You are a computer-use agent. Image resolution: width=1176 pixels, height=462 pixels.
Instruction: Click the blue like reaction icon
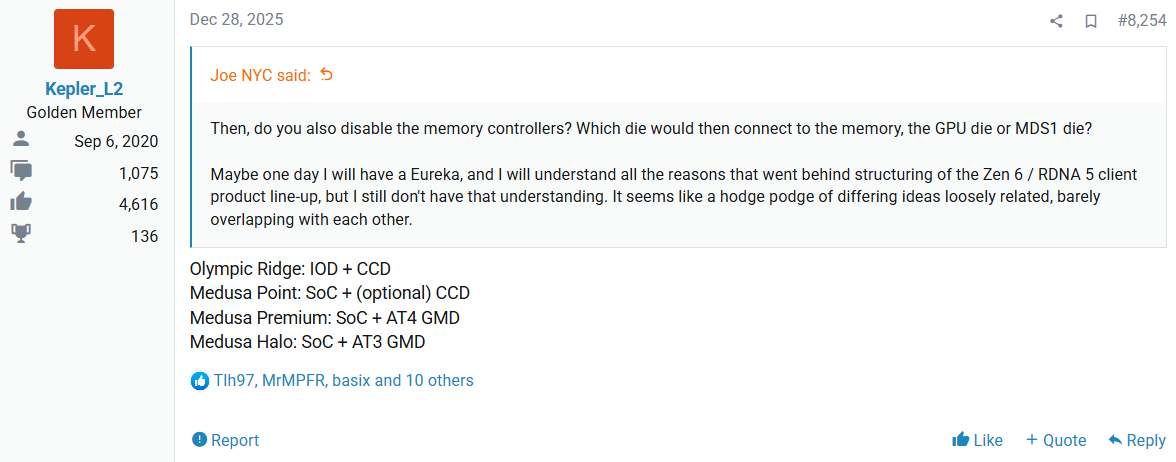pos(200,381)
